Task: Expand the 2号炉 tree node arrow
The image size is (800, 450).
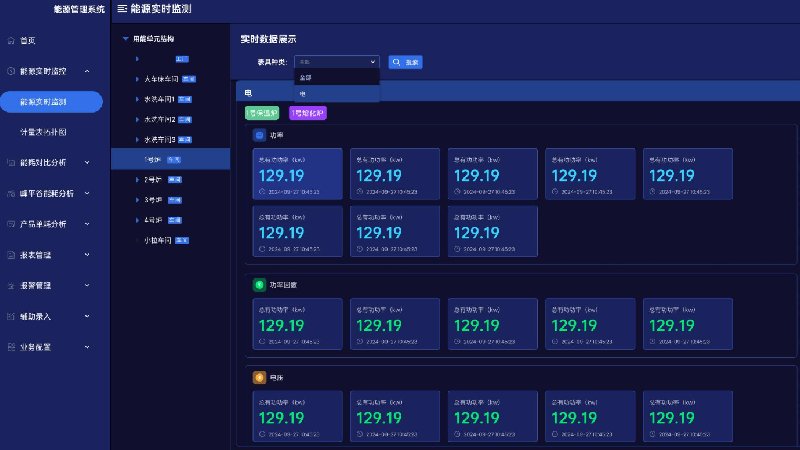Action: point(137,180)
